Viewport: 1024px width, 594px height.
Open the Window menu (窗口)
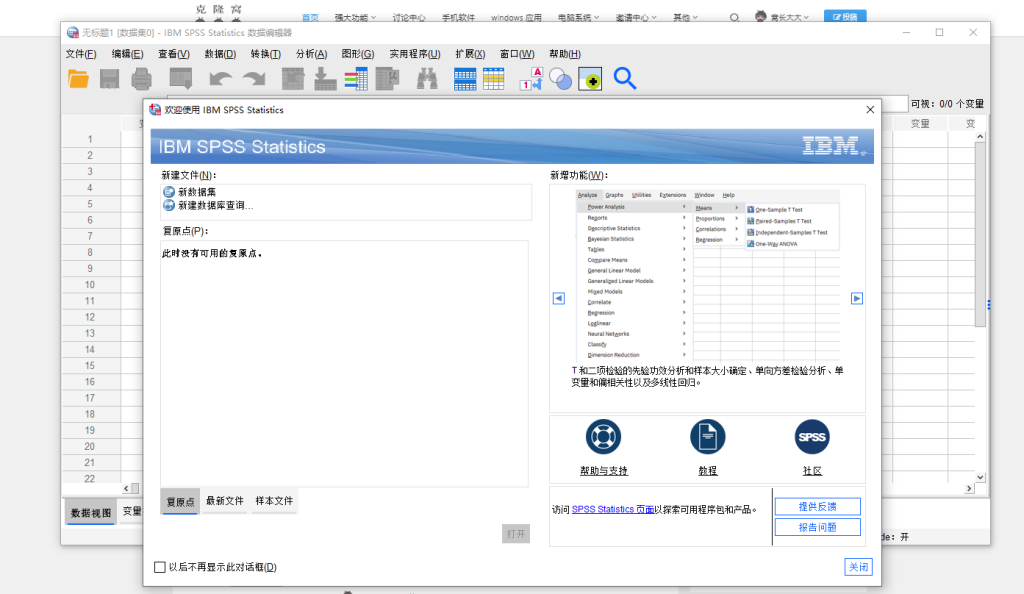pyautogui.click(x=517, y=54)
